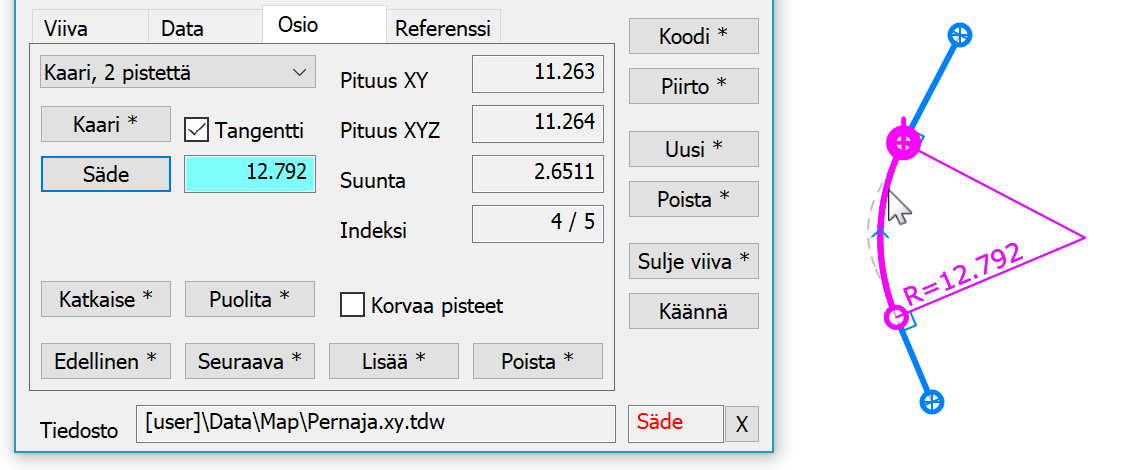
Task: Click the Katkaise button
Action: [x=106, y=299]
